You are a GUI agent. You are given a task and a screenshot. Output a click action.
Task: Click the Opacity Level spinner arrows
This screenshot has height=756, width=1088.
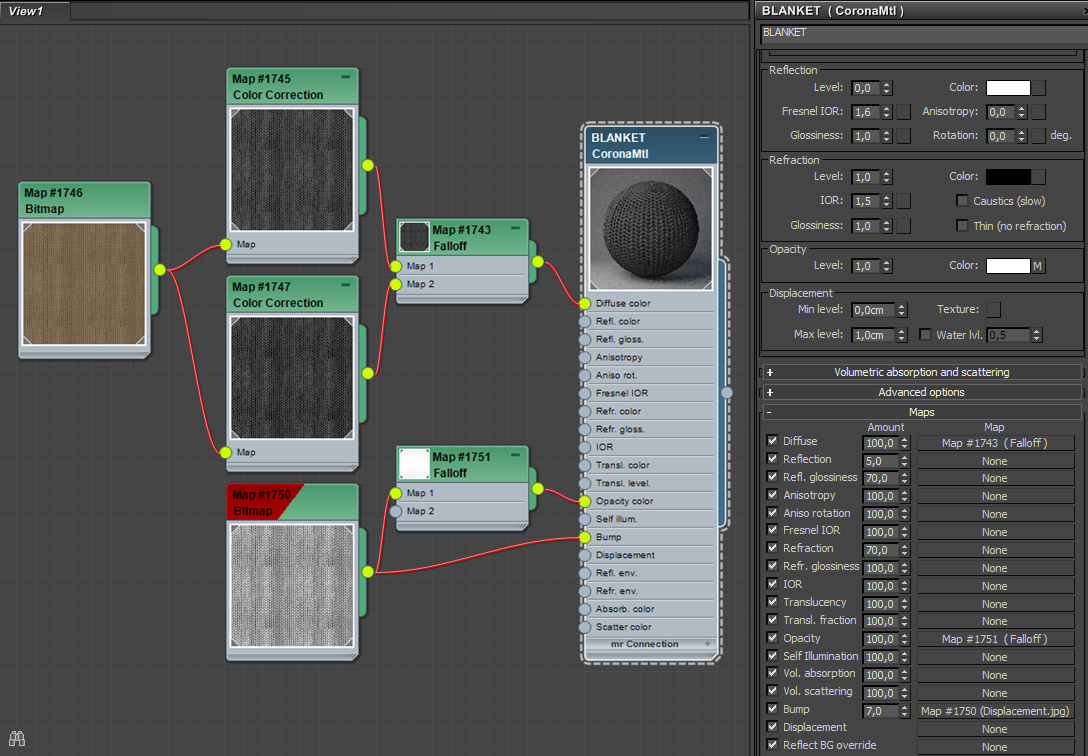point(887,266)
